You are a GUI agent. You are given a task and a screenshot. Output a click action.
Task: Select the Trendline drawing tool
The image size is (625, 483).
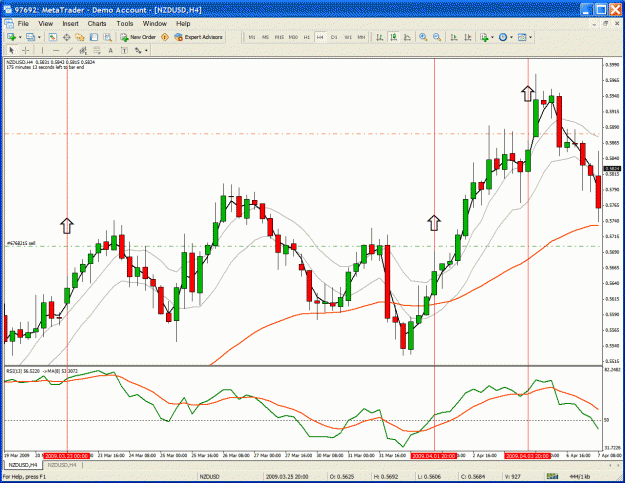point(70,50)
